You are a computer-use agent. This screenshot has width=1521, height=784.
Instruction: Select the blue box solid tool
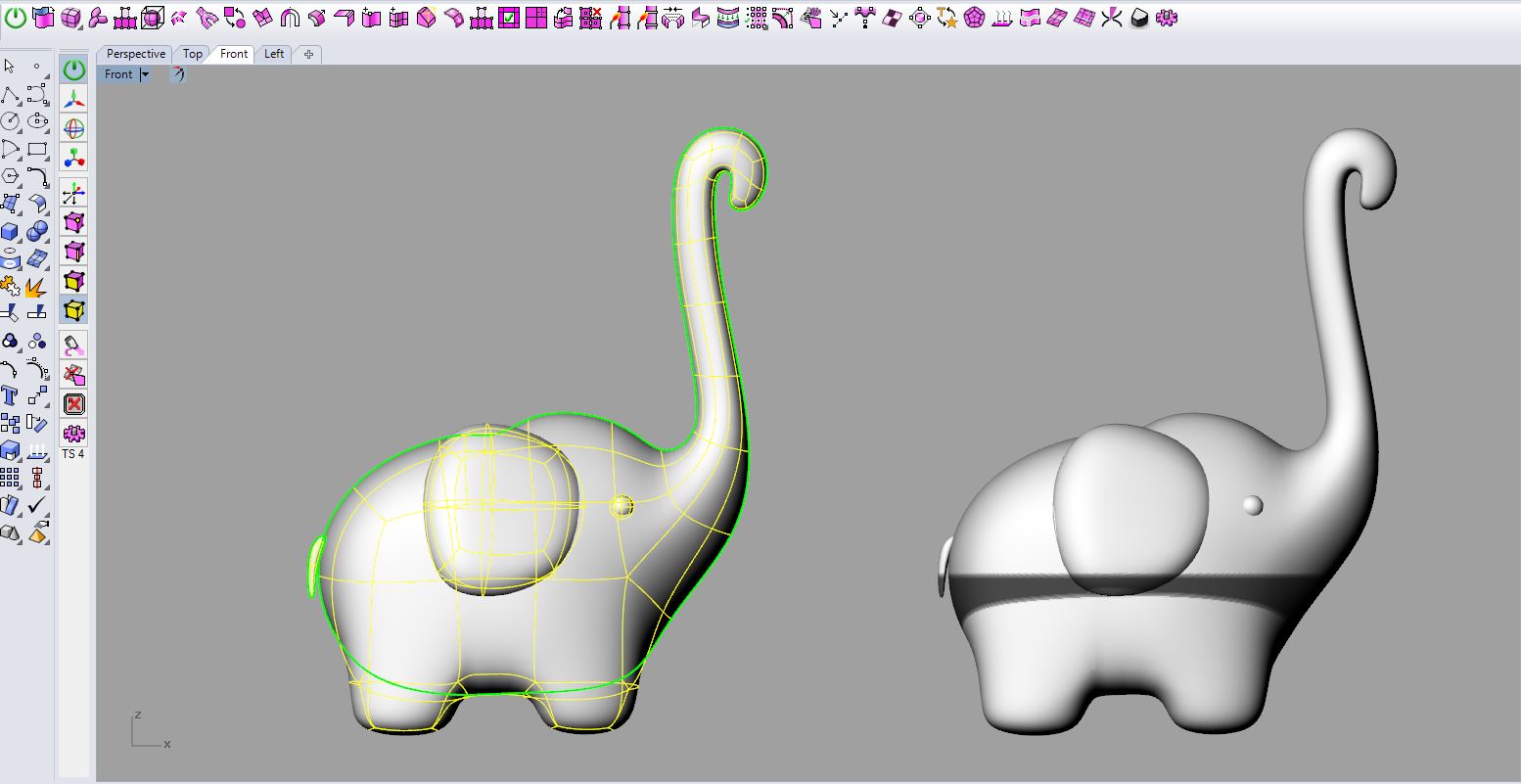10,231
